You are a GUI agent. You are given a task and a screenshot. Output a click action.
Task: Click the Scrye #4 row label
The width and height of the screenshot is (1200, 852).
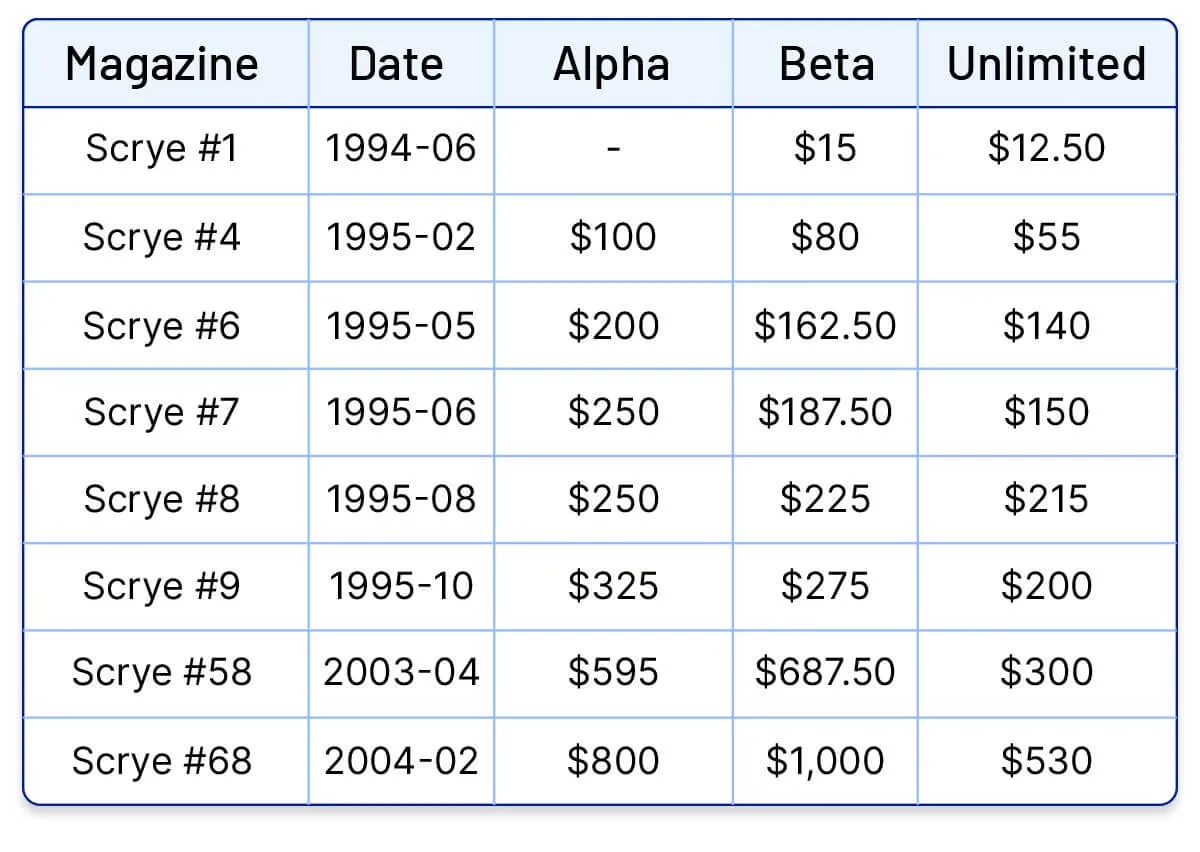162,237
